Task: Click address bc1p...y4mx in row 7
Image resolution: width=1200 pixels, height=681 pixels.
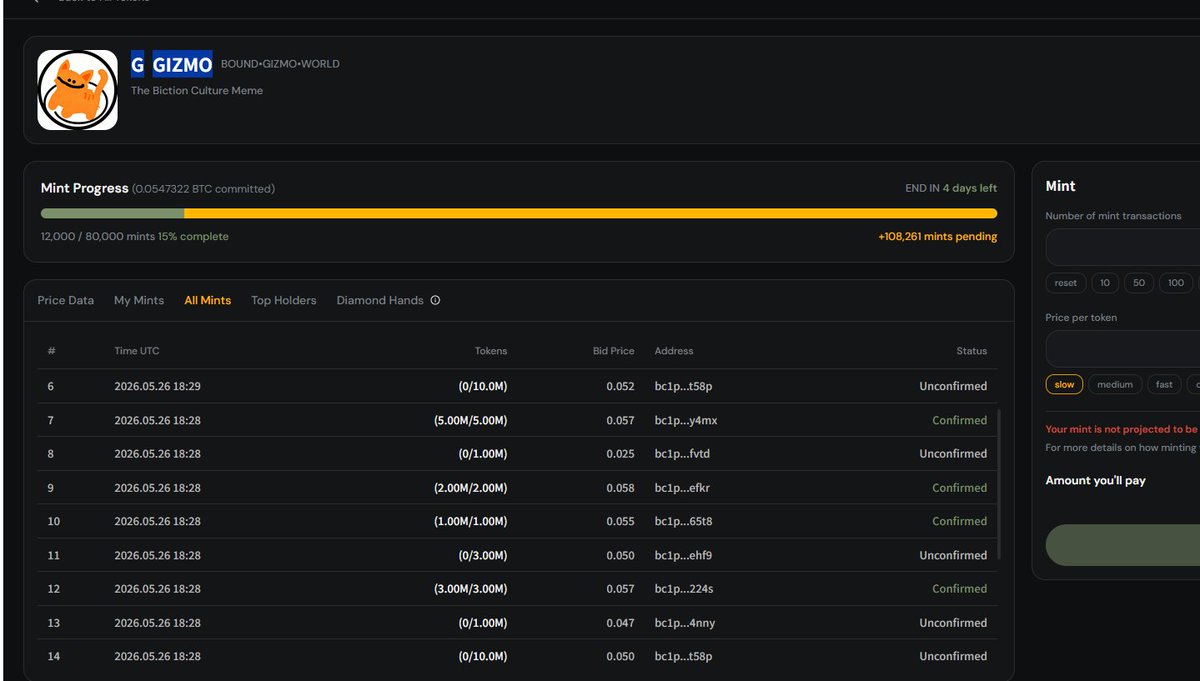Action: [x=686, y=420]
